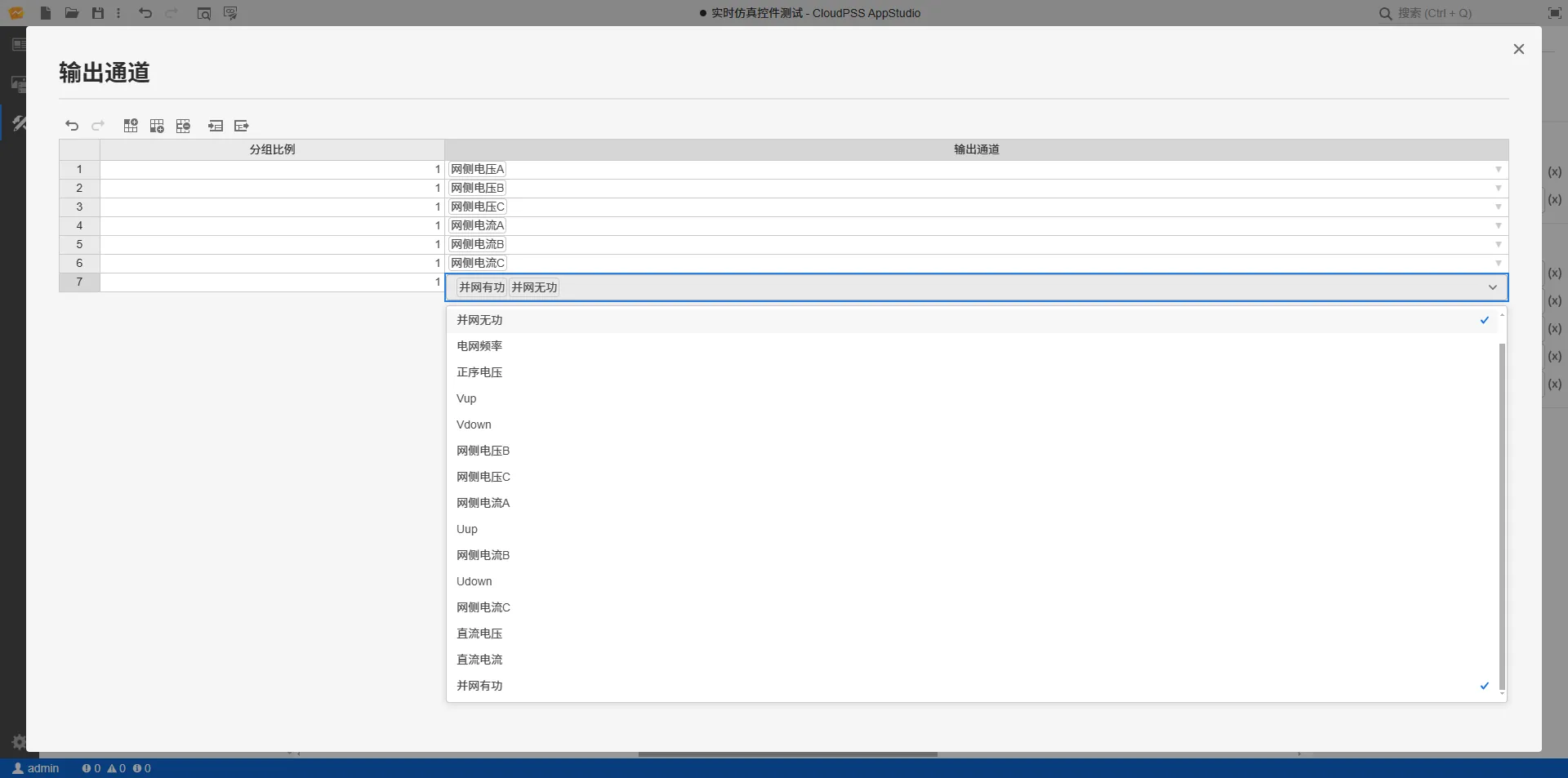The image size is (1568, 778).
Task: Open the info count in status bar
Action: tap(142, 768)
